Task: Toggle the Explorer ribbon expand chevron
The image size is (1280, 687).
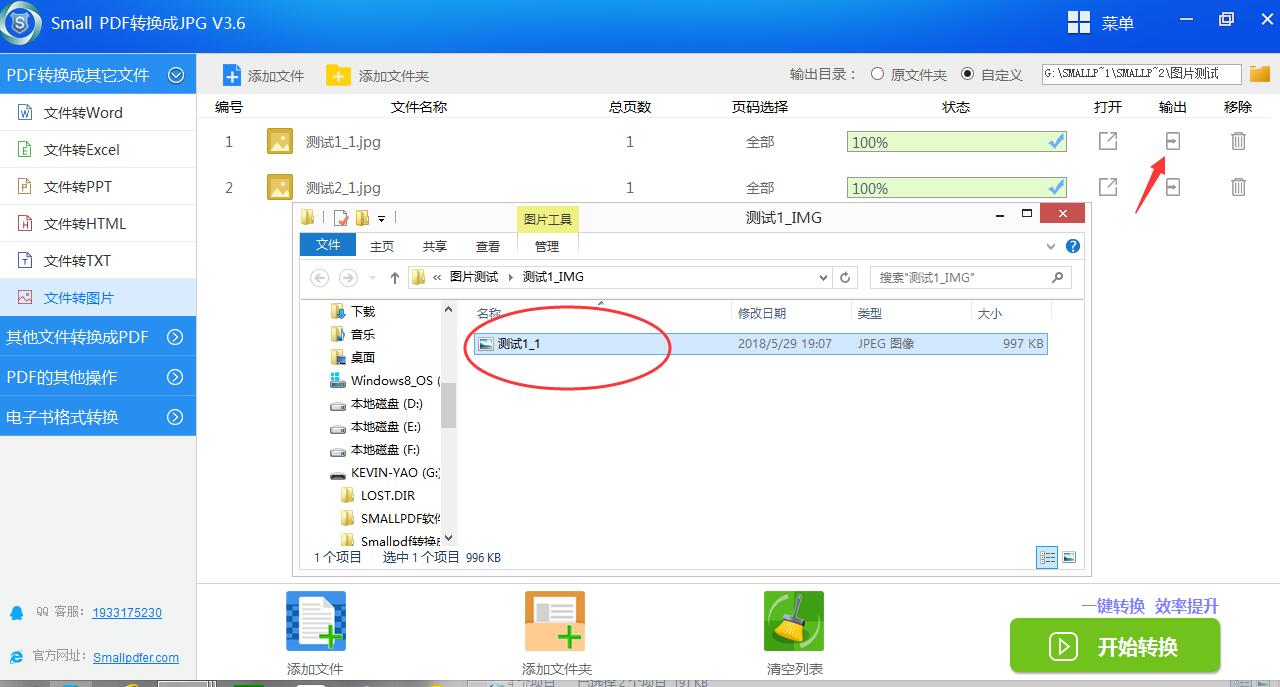Action: (1051, 246)
